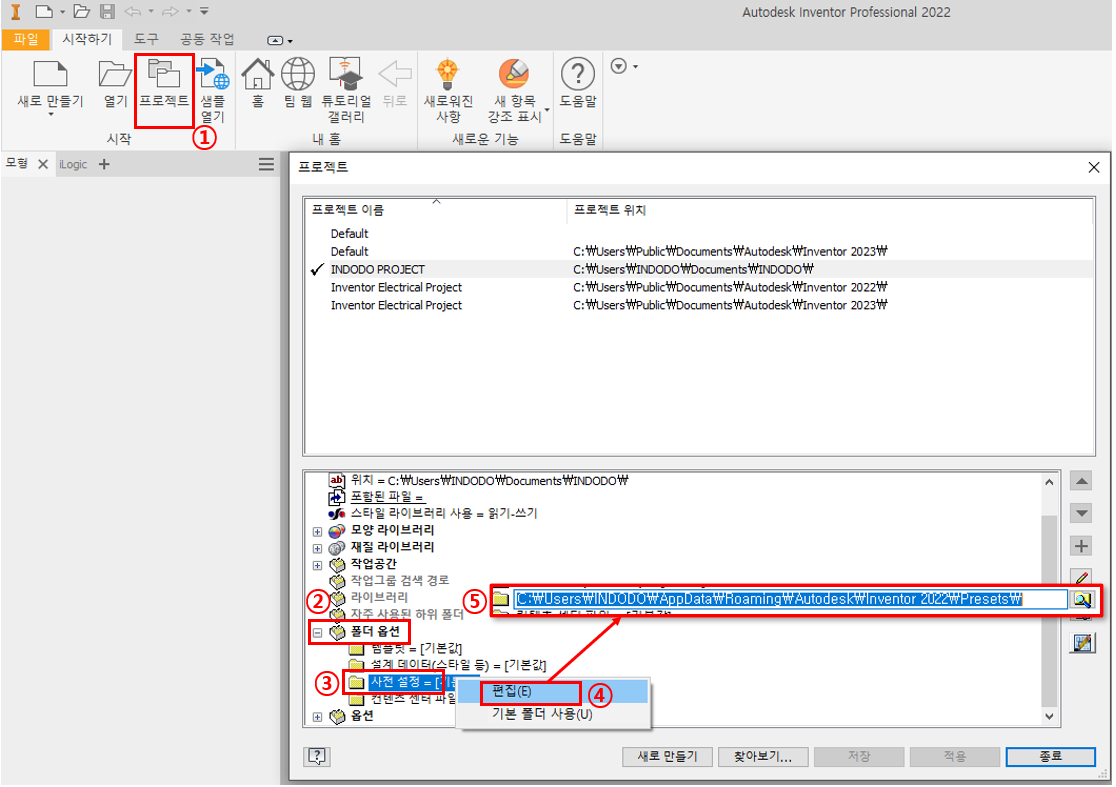Expand 옵션 tree node

[317, 717]
